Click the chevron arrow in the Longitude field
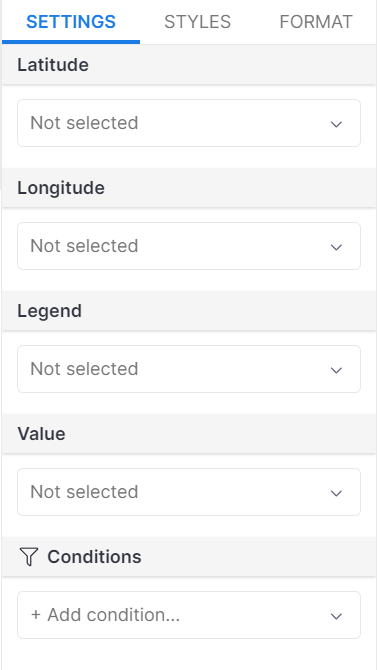Image resolution: width=381 pixels, height=670 pixels. [x=337, y=247]
